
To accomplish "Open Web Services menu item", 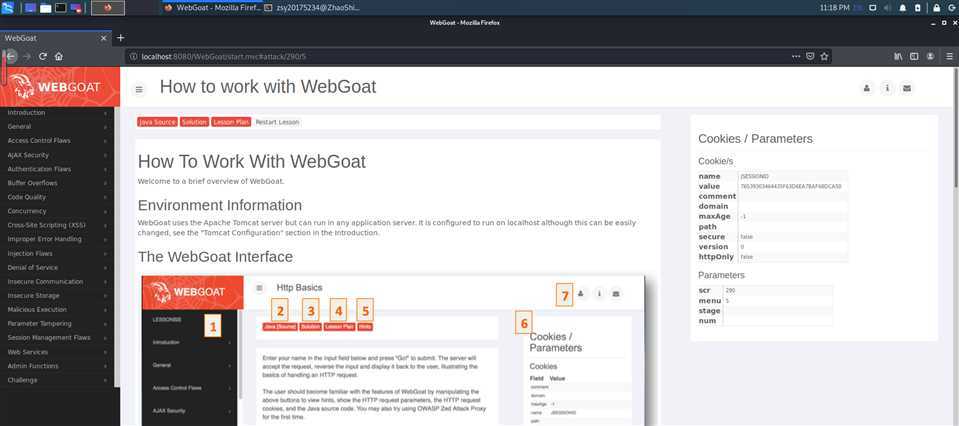I will coord(57,351).
